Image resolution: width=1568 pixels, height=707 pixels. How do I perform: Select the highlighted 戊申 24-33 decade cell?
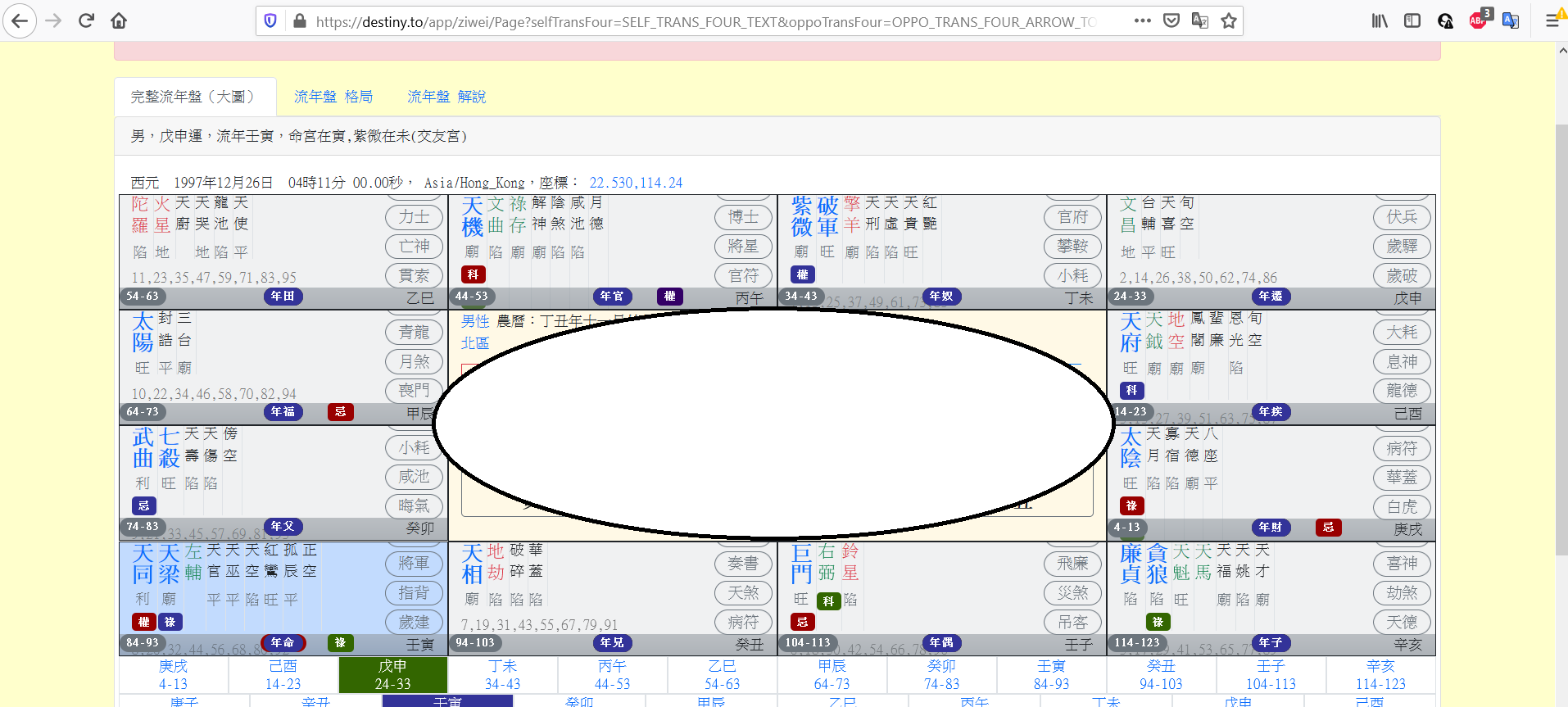[x=393, y=675]
